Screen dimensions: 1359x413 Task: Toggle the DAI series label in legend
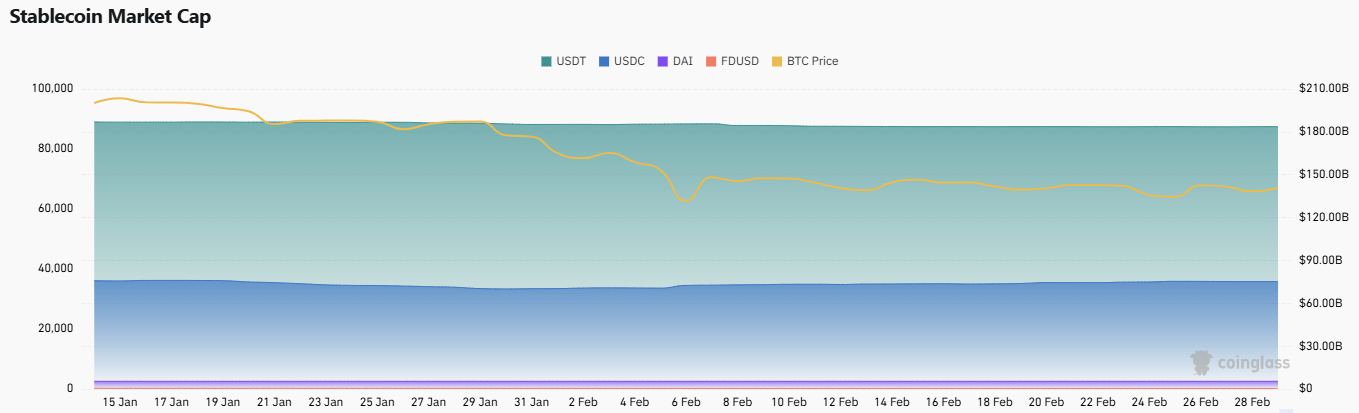pyautogui.click(x=682, y=61)
